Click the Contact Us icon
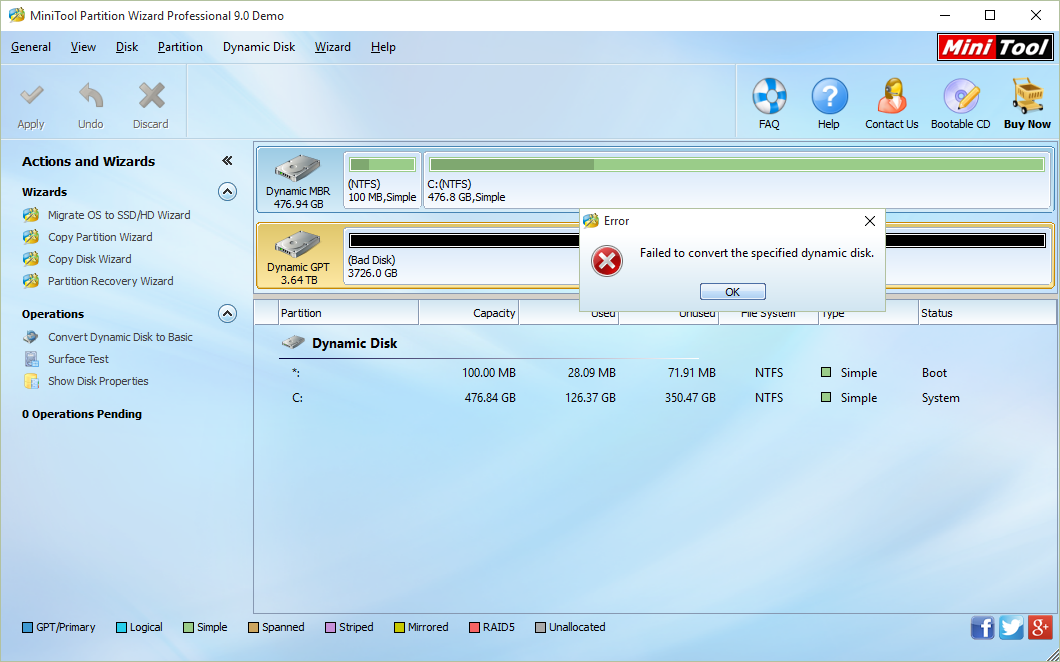 pyautogui.click(x=892, y=96)
